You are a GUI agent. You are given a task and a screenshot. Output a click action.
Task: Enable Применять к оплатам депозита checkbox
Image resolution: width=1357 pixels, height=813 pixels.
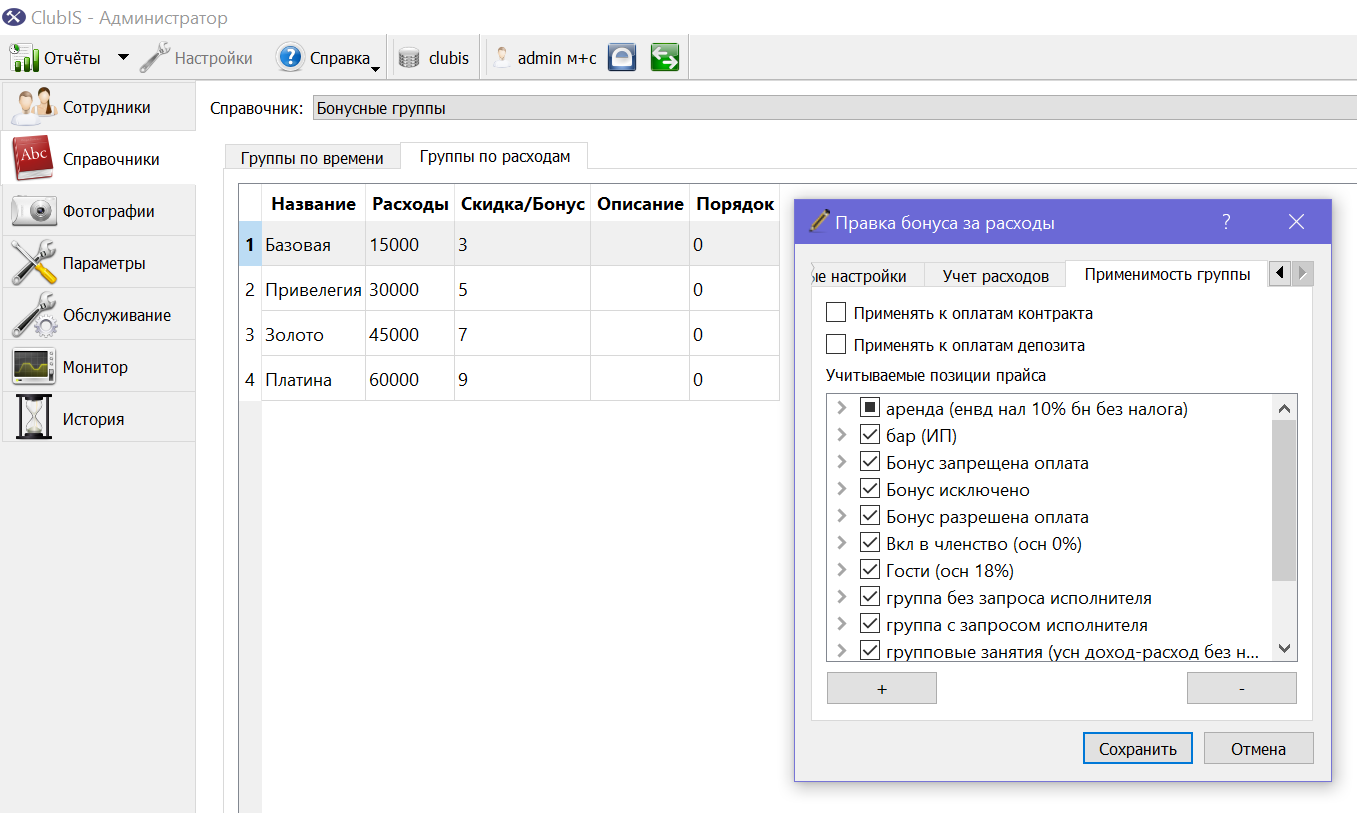click(836, 345)
